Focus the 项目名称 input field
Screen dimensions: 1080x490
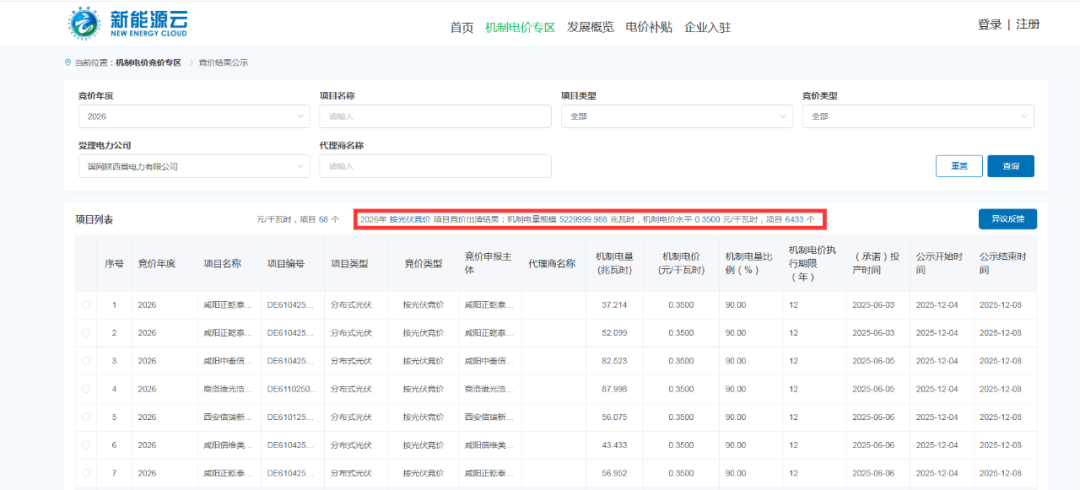[x=435, y=117]
